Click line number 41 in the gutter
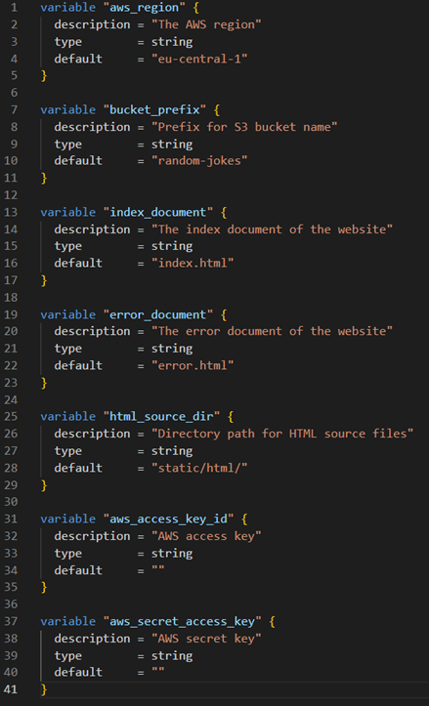Image resolution: width=429 pixels, height=706 pixels. pos(11,689)
